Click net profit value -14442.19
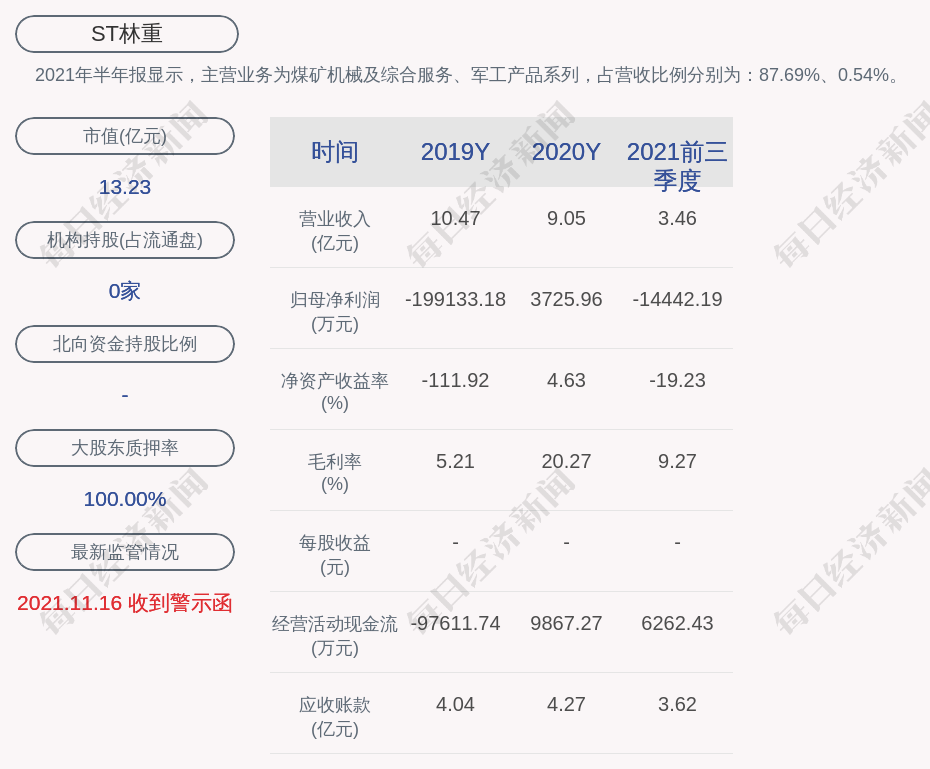 (677, 299)
